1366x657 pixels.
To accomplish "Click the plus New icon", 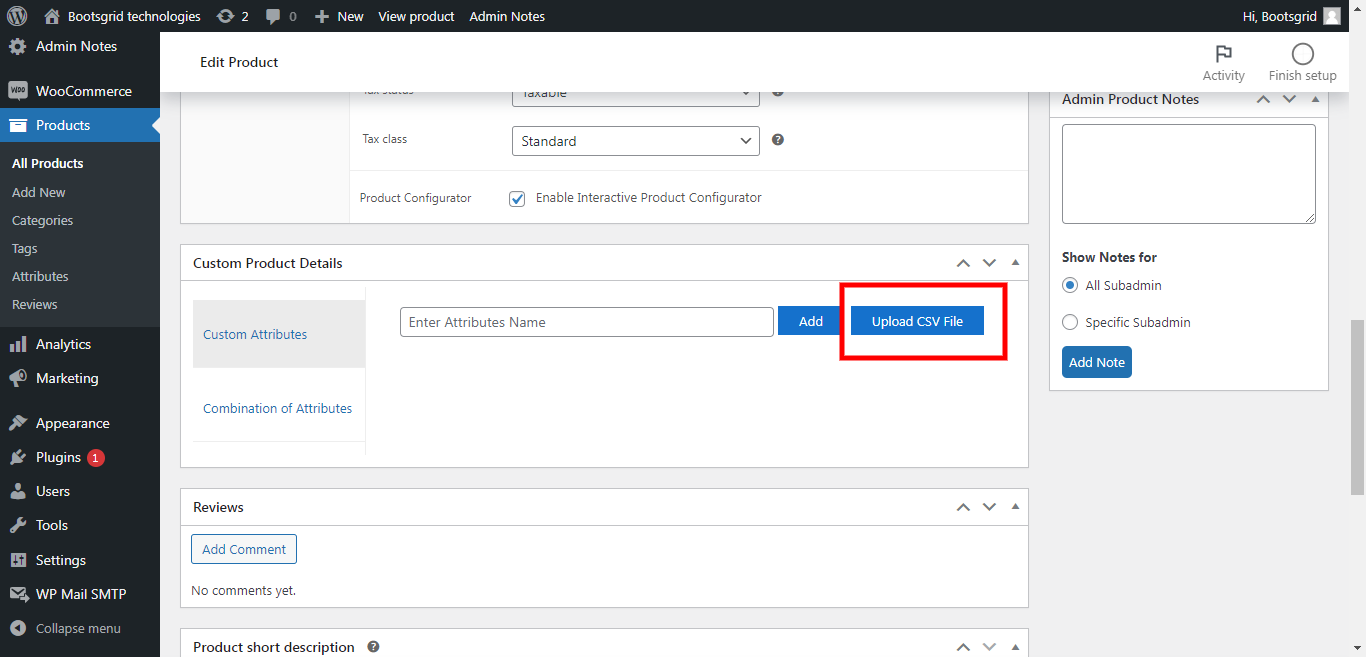I will tap(321, 16).
